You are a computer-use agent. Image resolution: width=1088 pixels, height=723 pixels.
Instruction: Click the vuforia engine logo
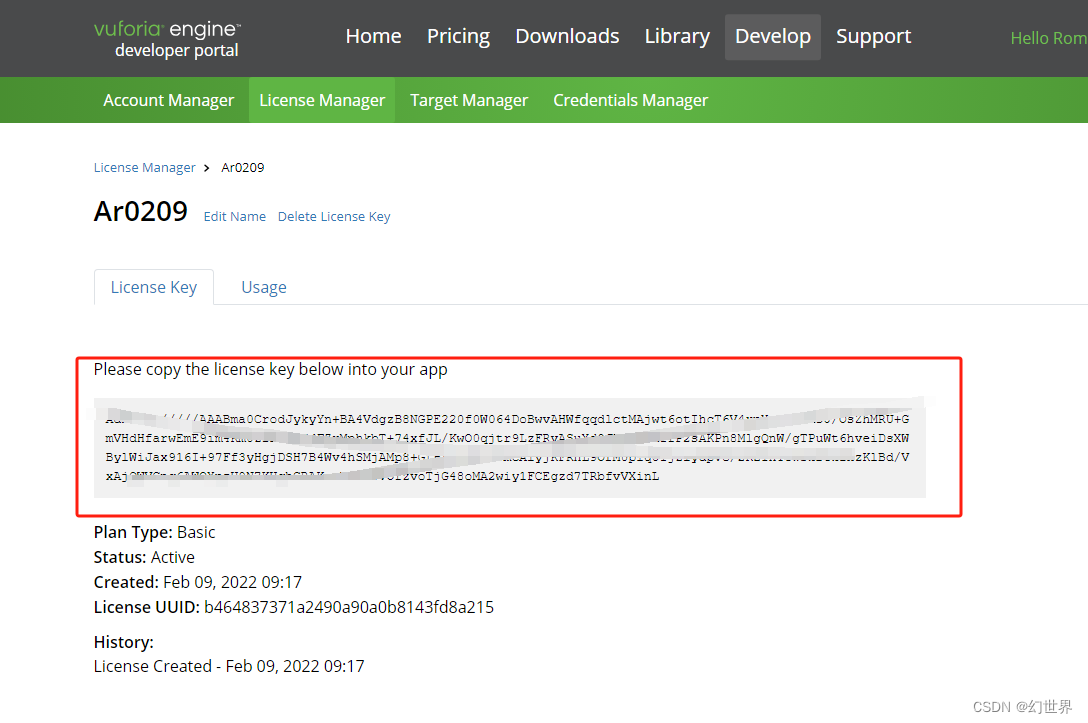[166, 37]
